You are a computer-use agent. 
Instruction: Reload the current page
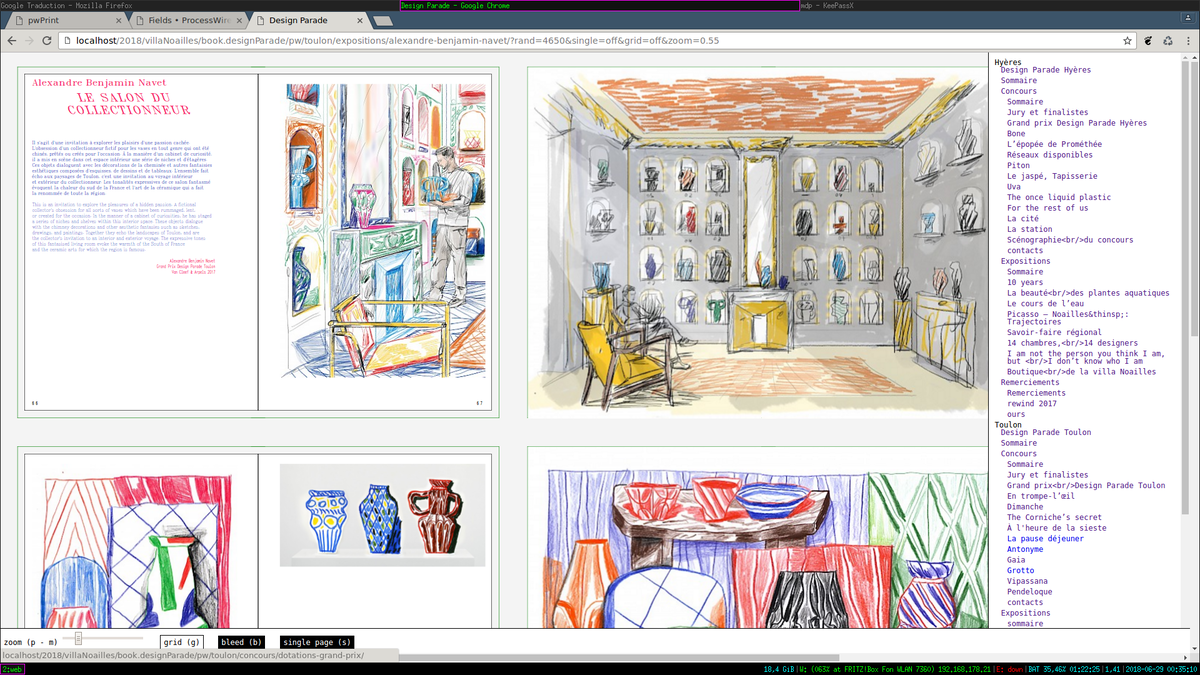(x=49, y=41)
